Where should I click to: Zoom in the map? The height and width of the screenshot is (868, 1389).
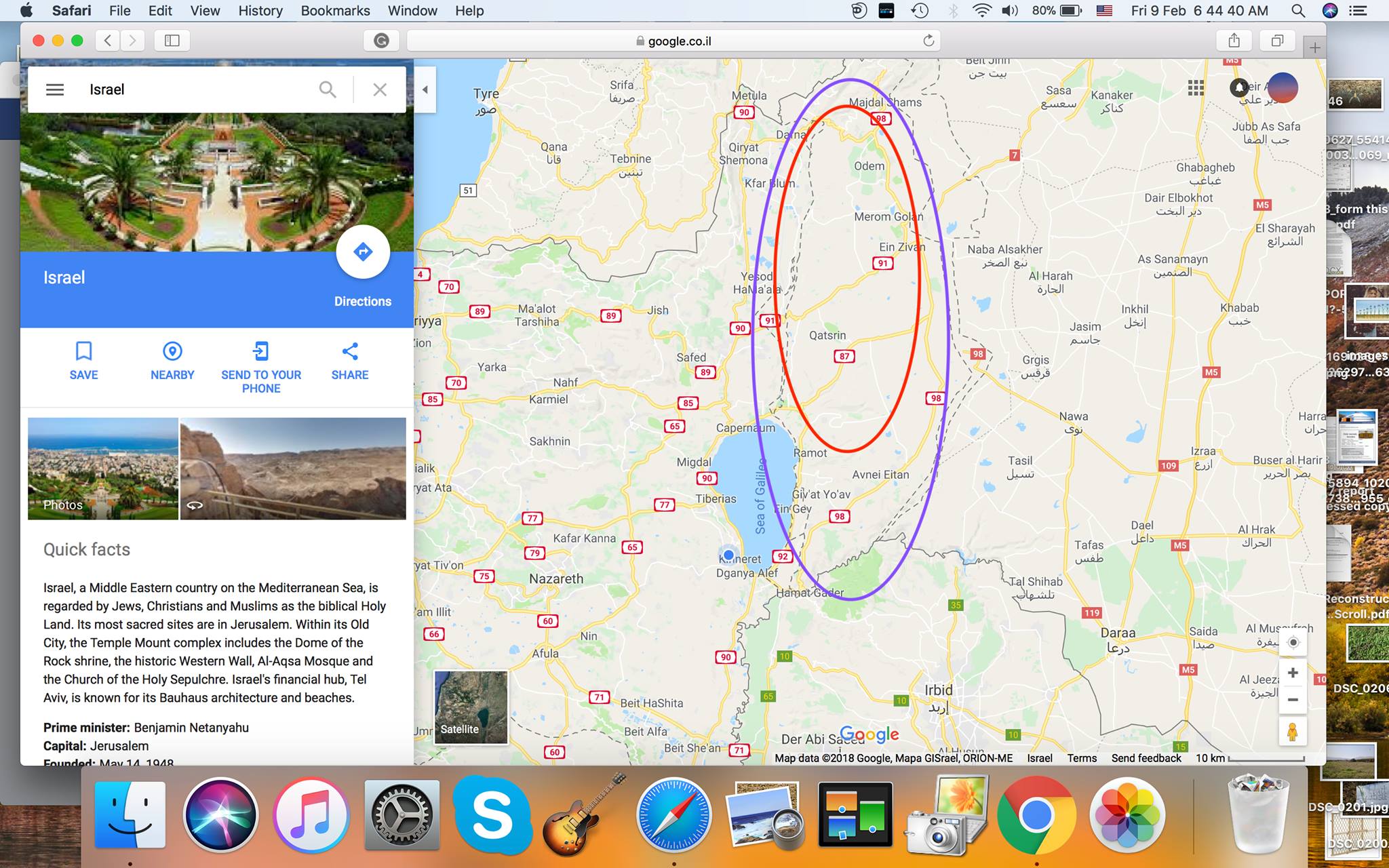click(x=1293, y=673)
